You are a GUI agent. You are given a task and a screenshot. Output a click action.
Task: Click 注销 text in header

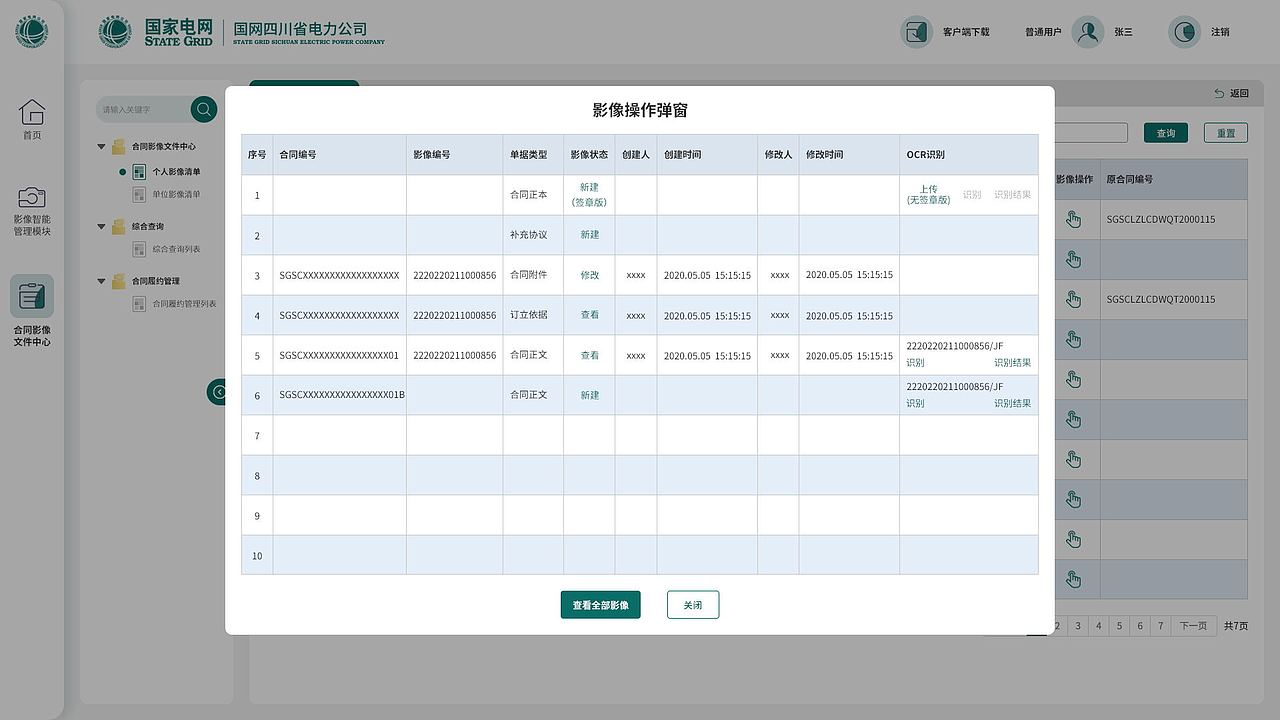click(x=1221, y=32)
